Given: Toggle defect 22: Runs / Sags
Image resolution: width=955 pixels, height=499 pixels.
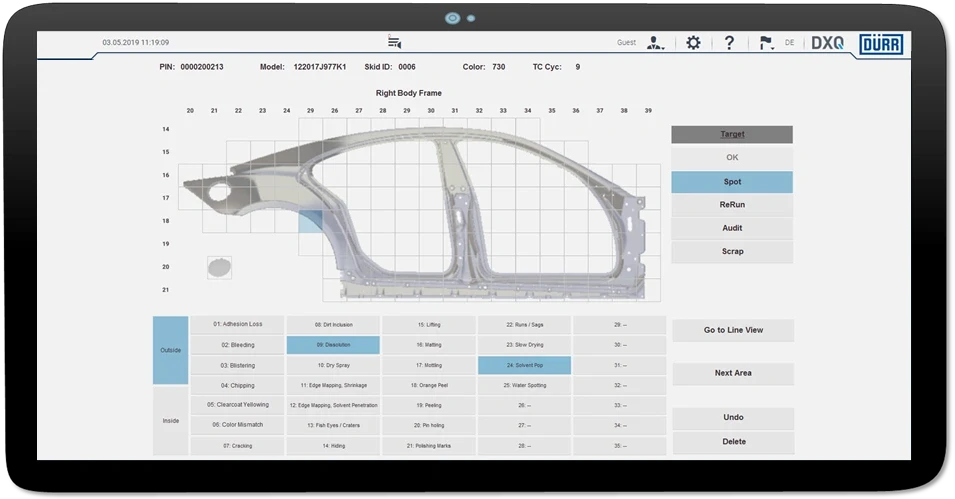Looking at the screenshot, I should tap(524, 325).
